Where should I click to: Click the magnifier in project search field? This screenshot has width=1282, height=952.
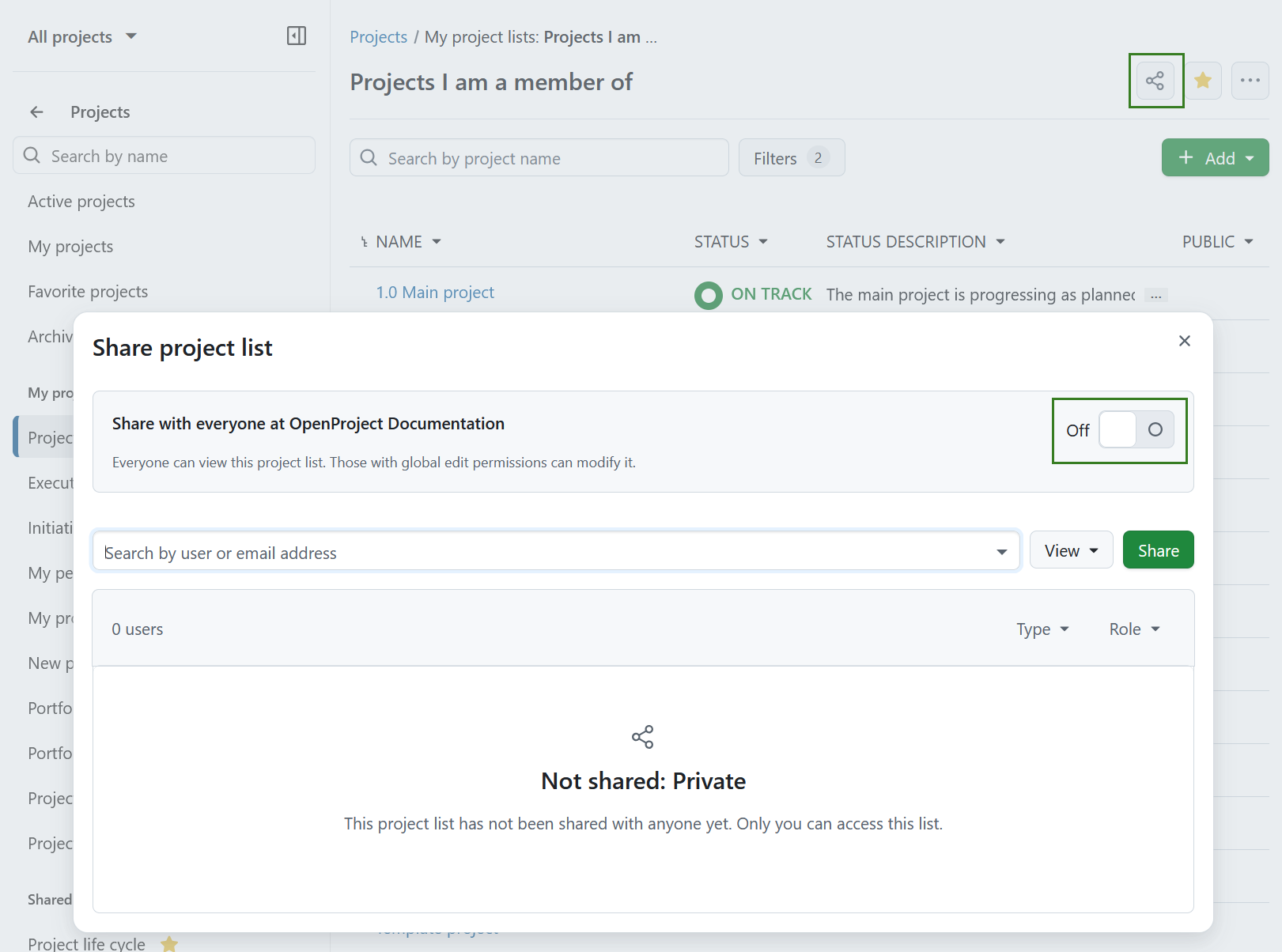[x=369, y=157]
